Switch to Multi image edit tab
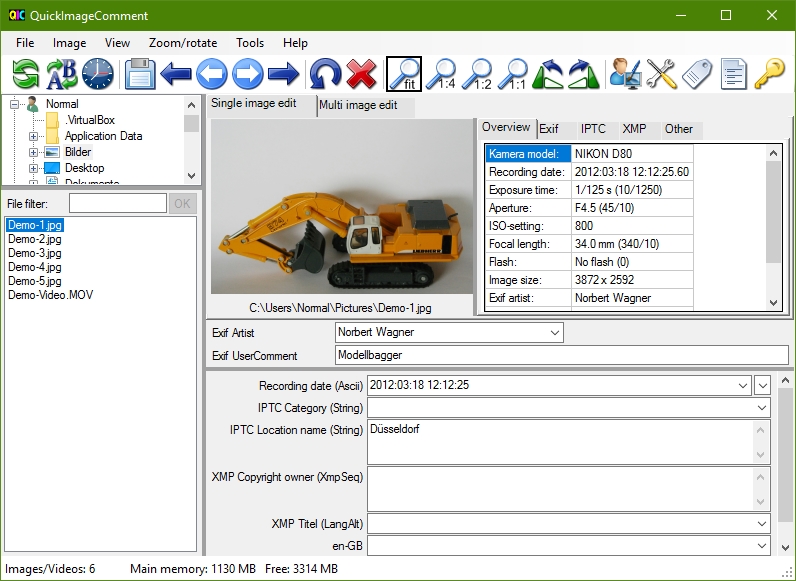The width and height of the screenshot is (796, 581). pyautogui.click(x=366, y=106)
